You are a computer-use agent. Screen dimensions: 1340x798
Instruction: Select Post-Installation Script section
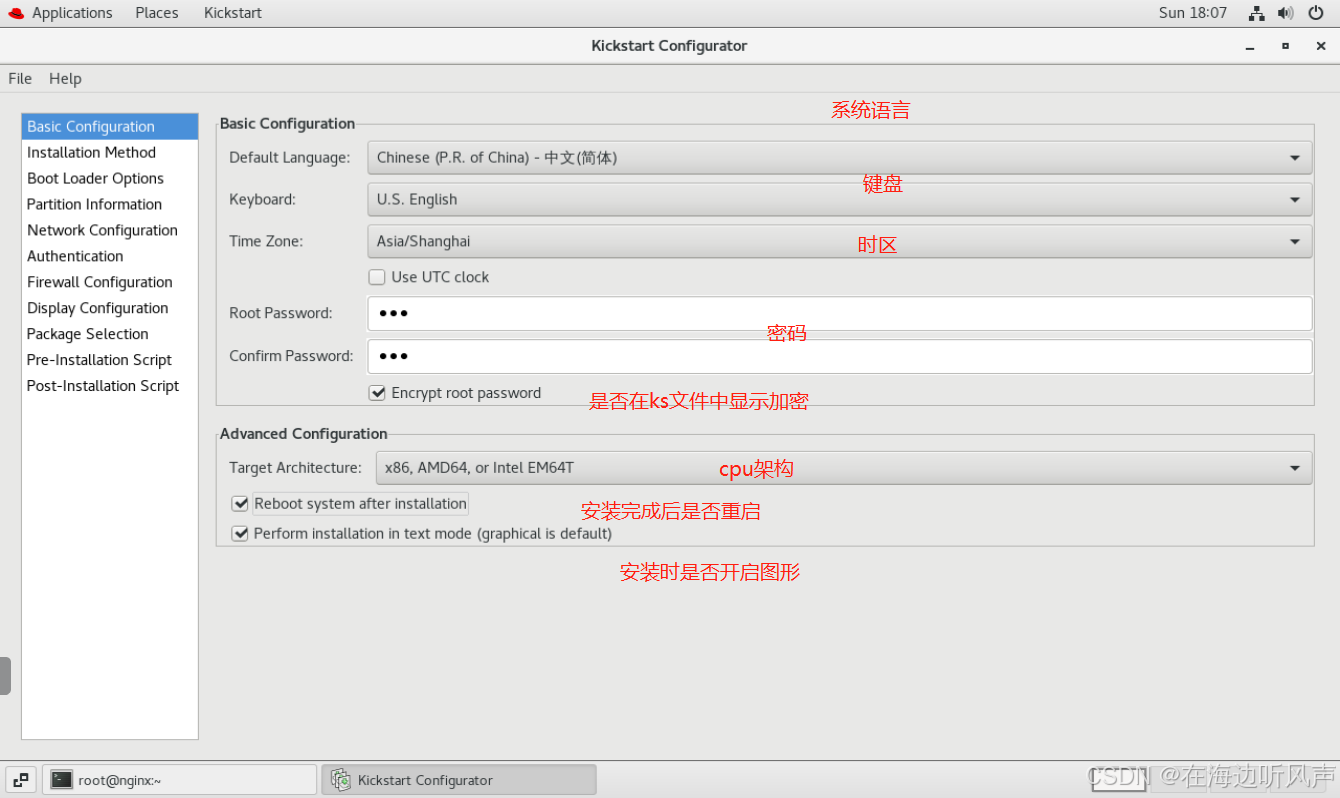(x=110, y=387)
